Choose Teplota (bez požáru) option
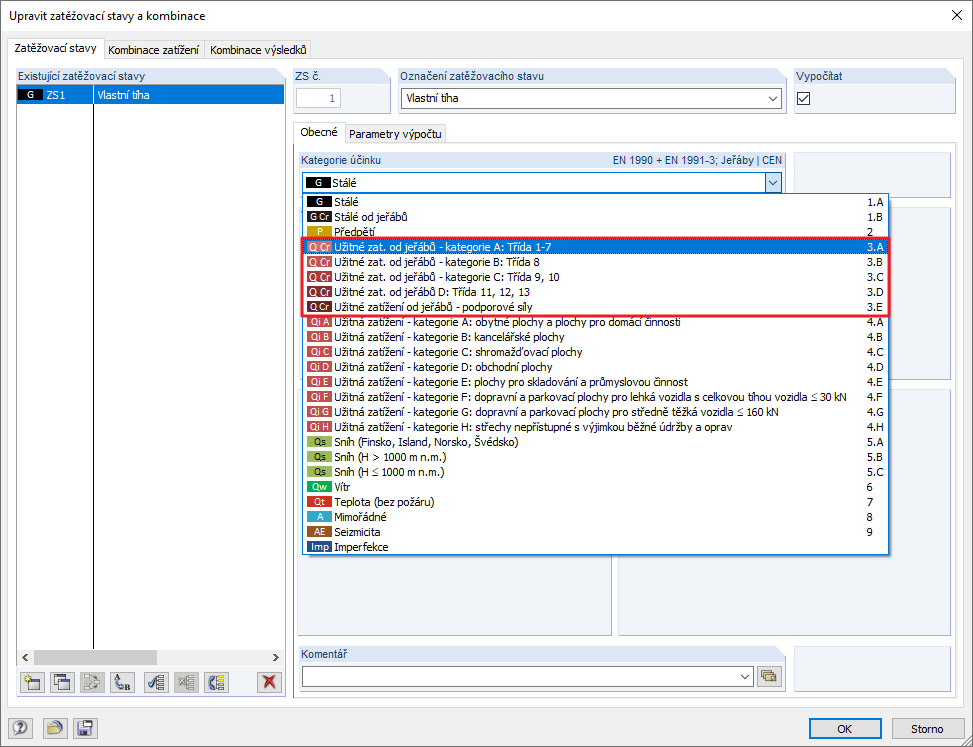The width and height of the screenshot is (973, 747). (596, 502)
